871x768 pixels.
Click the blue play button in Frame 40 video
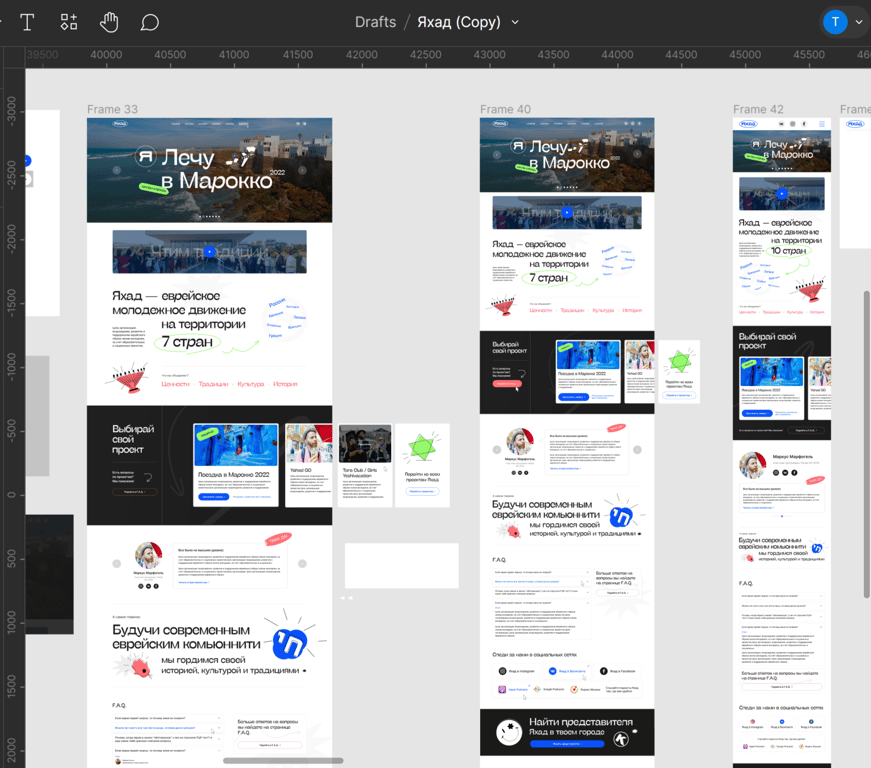tap(567, 212)
